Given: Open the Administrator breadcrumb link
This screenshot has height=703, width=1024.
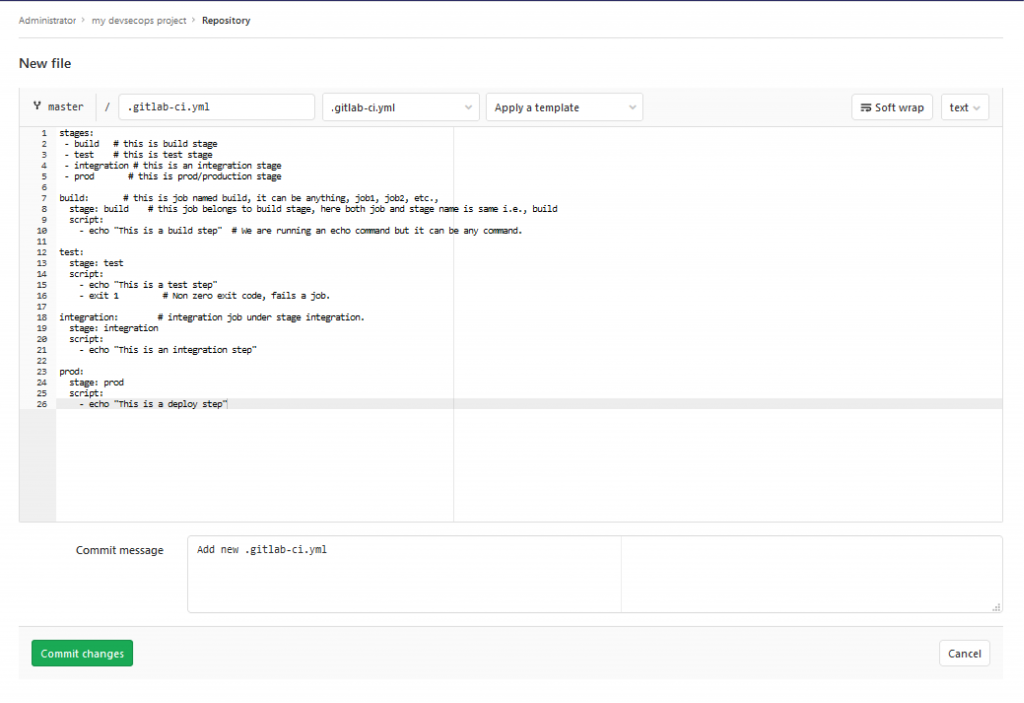Looking at the screenshot, I should coord(47,20).
